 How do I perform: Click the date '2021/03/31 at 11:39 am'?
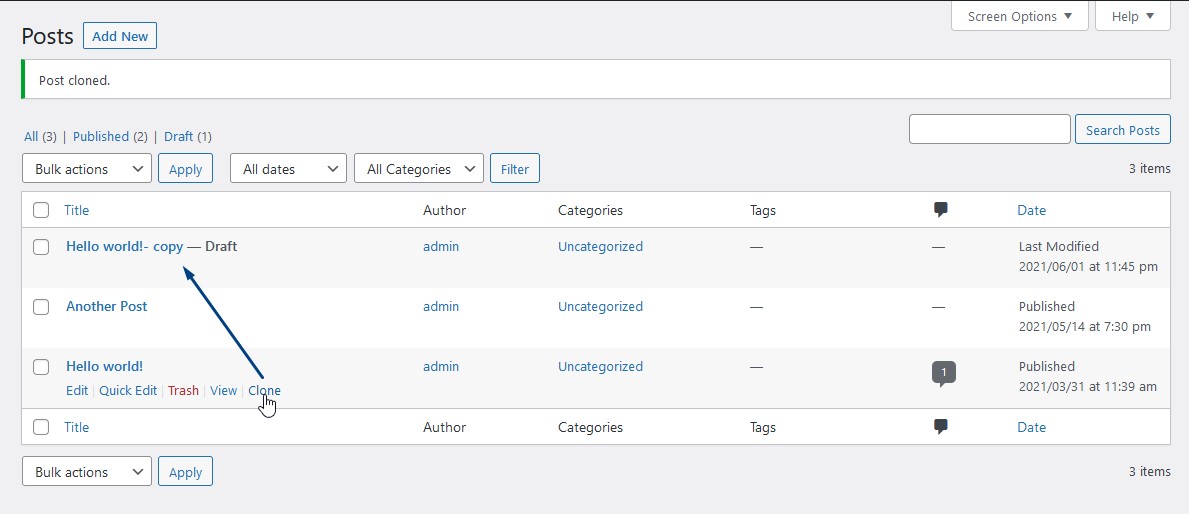coord(1088,387)
